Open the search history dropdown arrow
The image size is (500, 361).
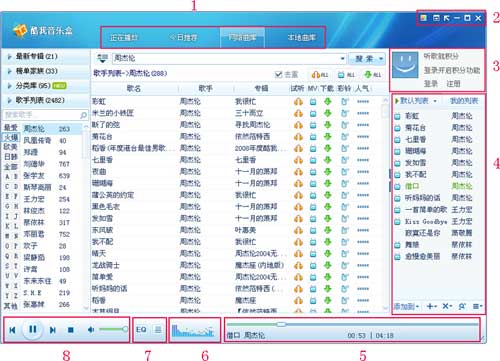coord(342,59)
